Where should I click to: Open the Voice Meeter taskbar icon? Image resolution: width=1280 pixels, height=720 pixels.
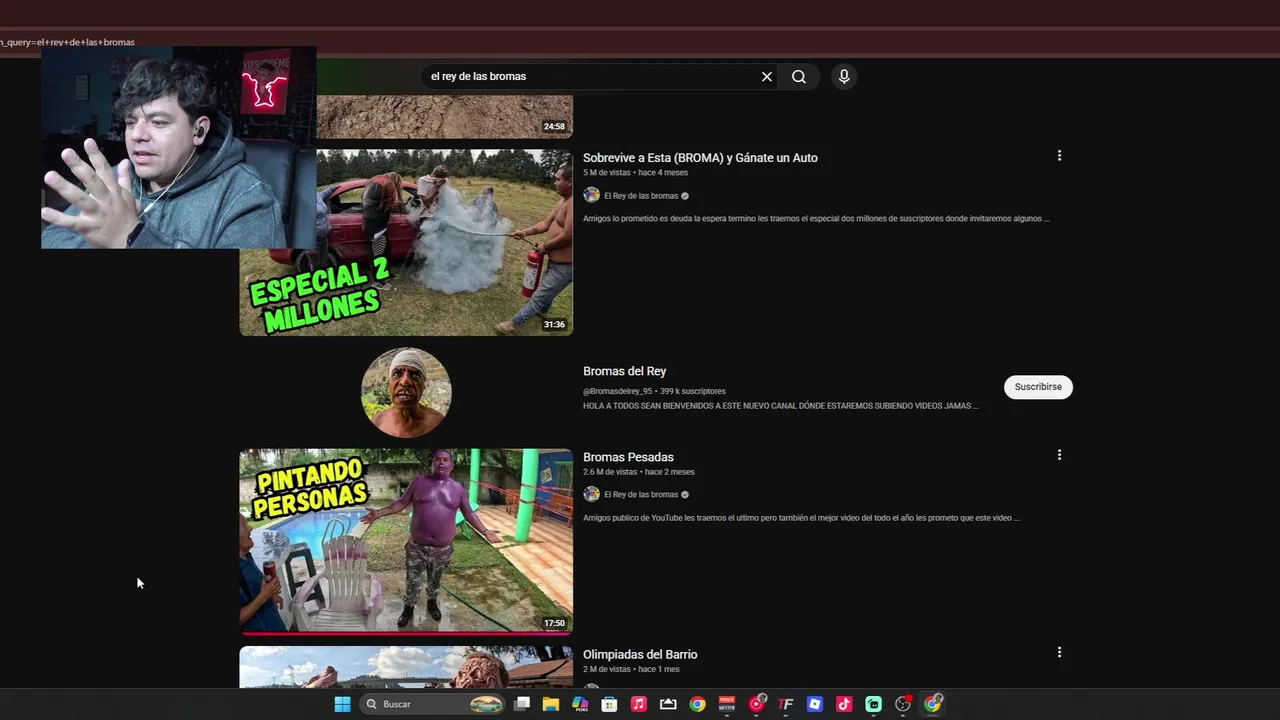pyautogui.click(x=727, y=704)
